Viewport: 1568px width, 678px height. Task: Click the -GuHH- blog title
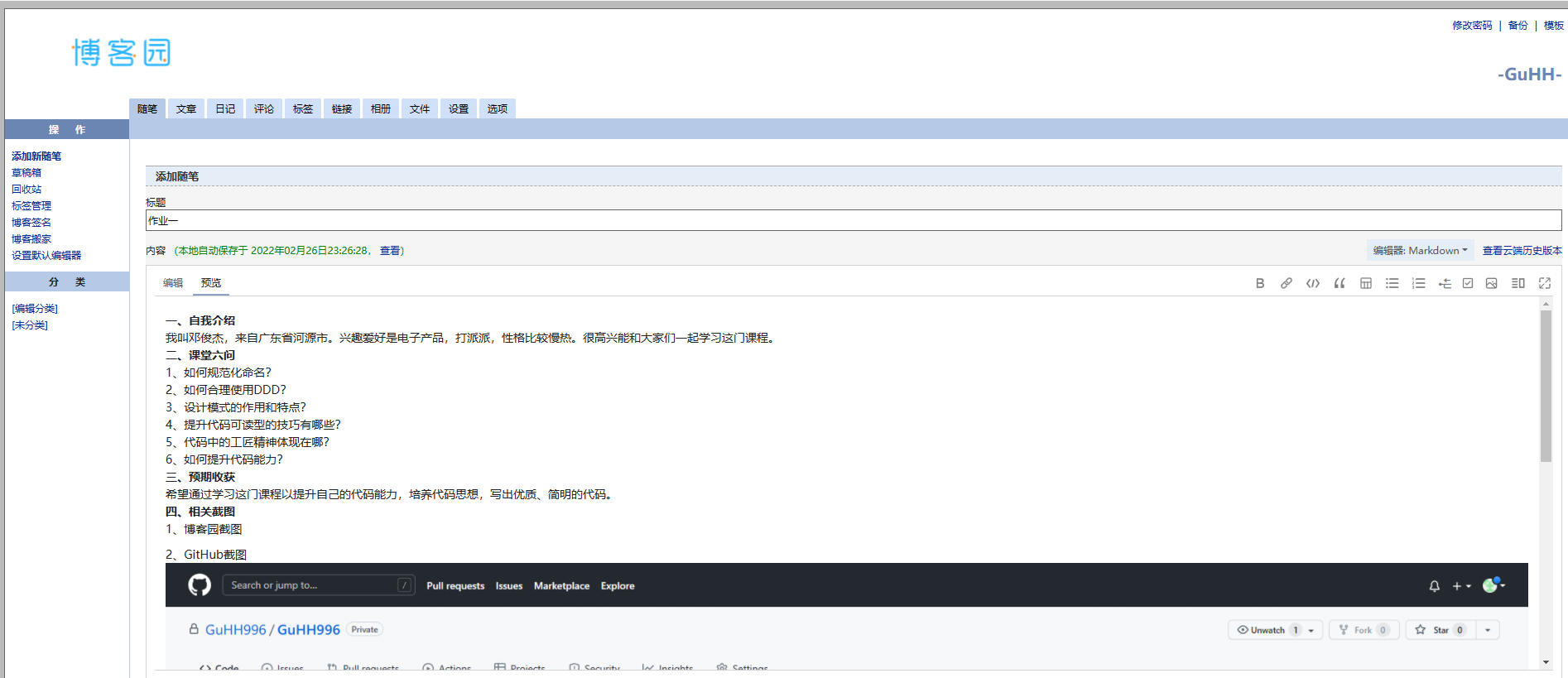pos(1529,75)
